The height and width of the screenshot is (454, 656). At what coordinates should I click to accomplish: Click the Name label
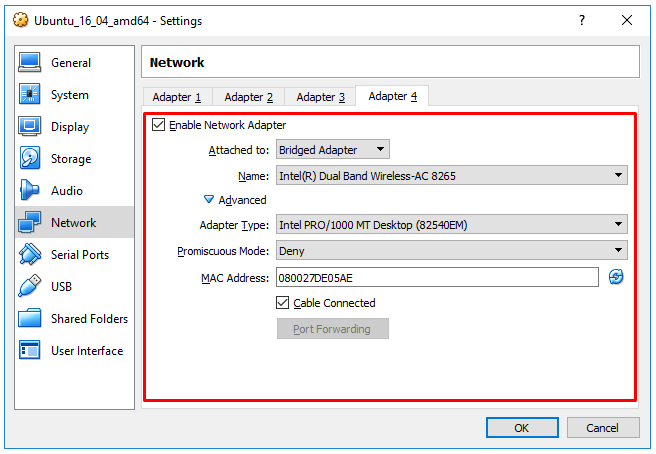click(x=254, y=176)
